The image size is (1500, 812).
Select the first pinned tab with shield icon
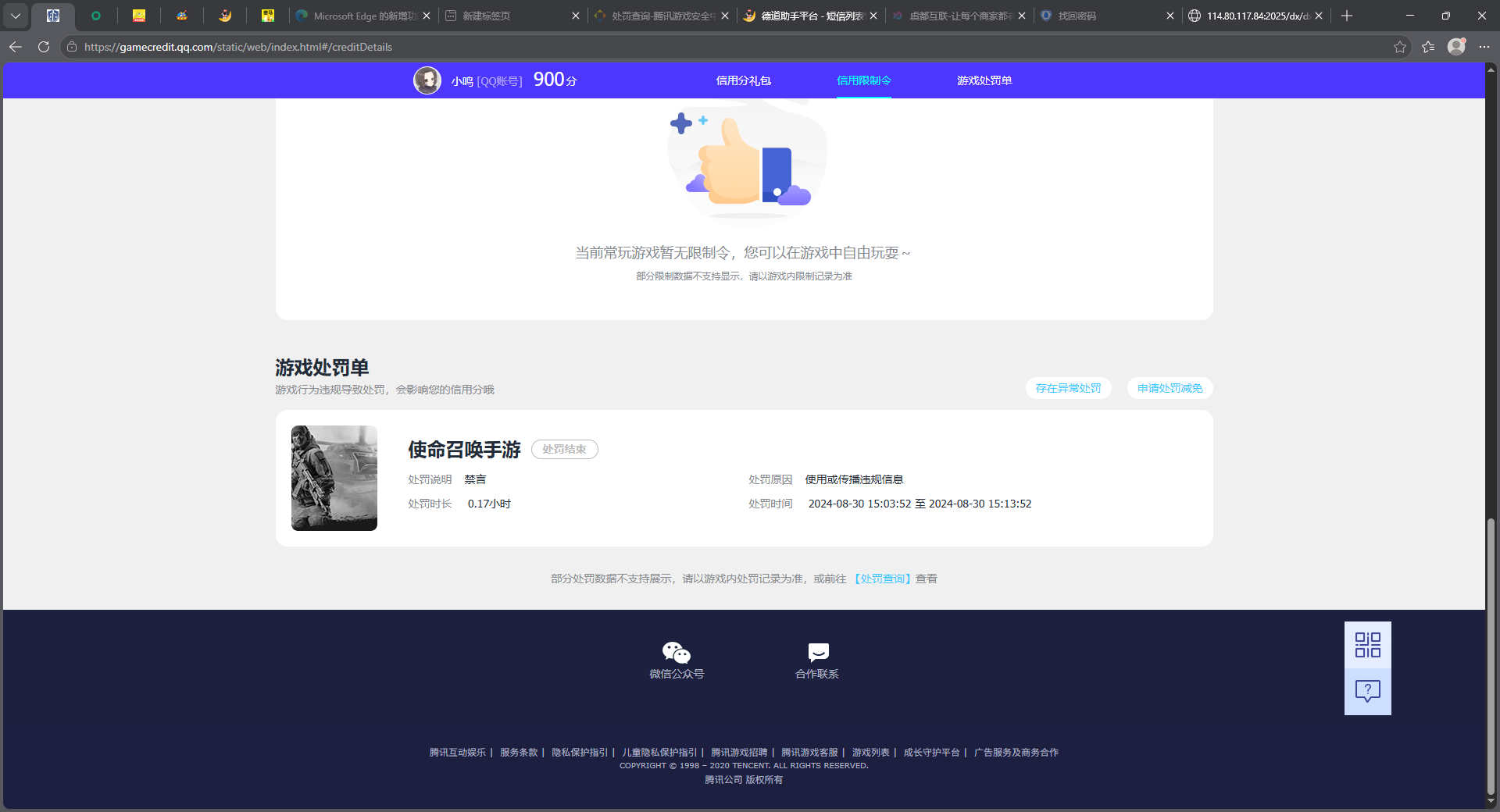(53, 16)
